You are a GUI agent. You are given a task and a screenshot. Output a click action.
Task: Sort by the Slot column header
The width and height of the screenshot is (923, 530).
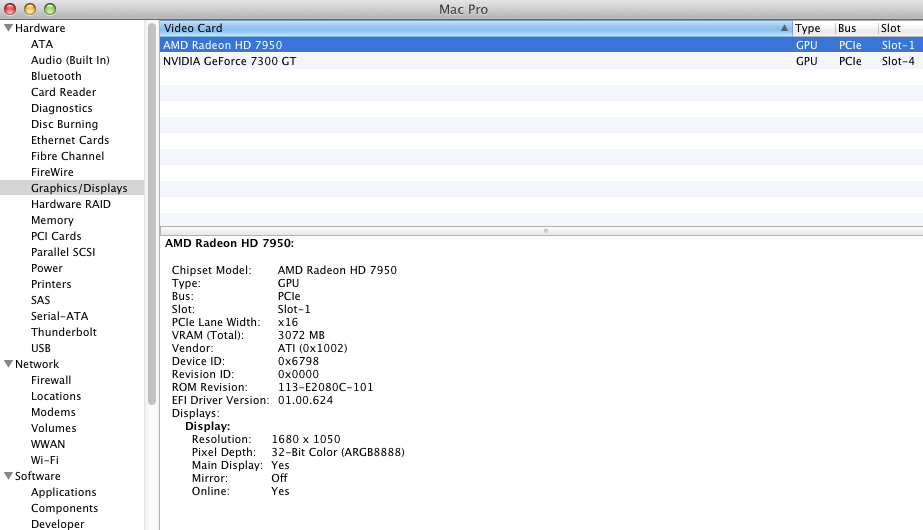click(x=901, y=28)
